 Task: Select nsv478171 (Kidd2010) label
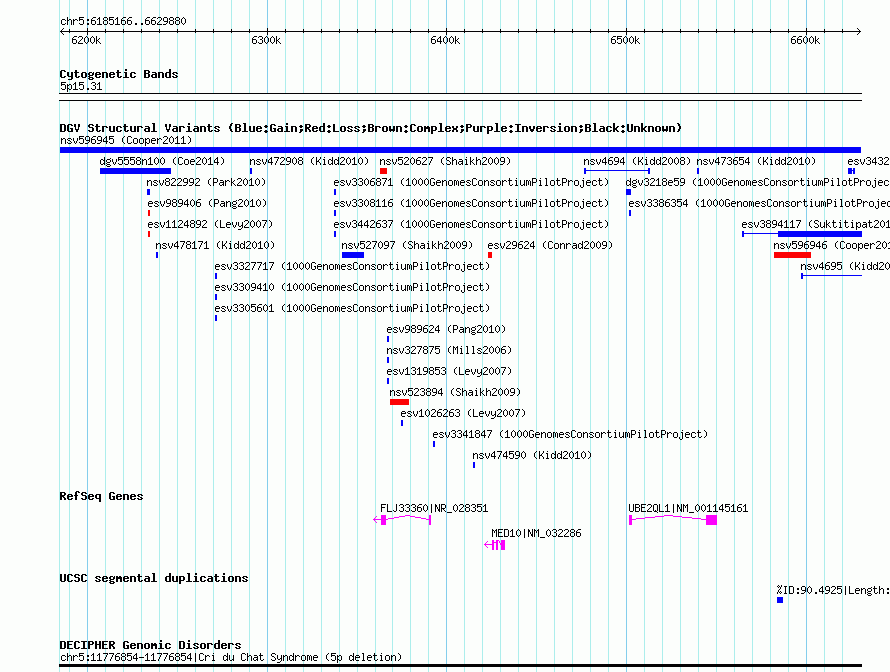point(215,245)
